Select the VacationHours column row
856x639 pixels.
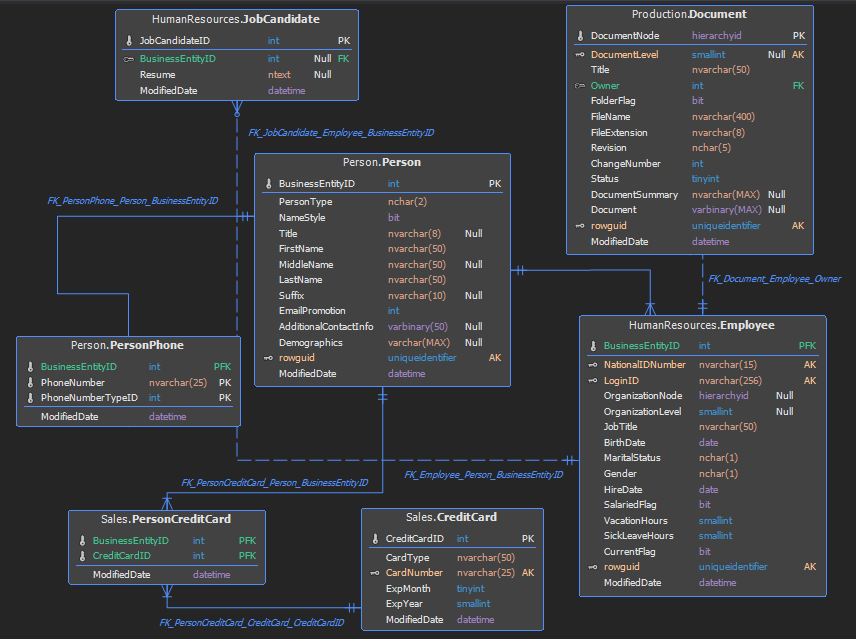pos(702,521)
